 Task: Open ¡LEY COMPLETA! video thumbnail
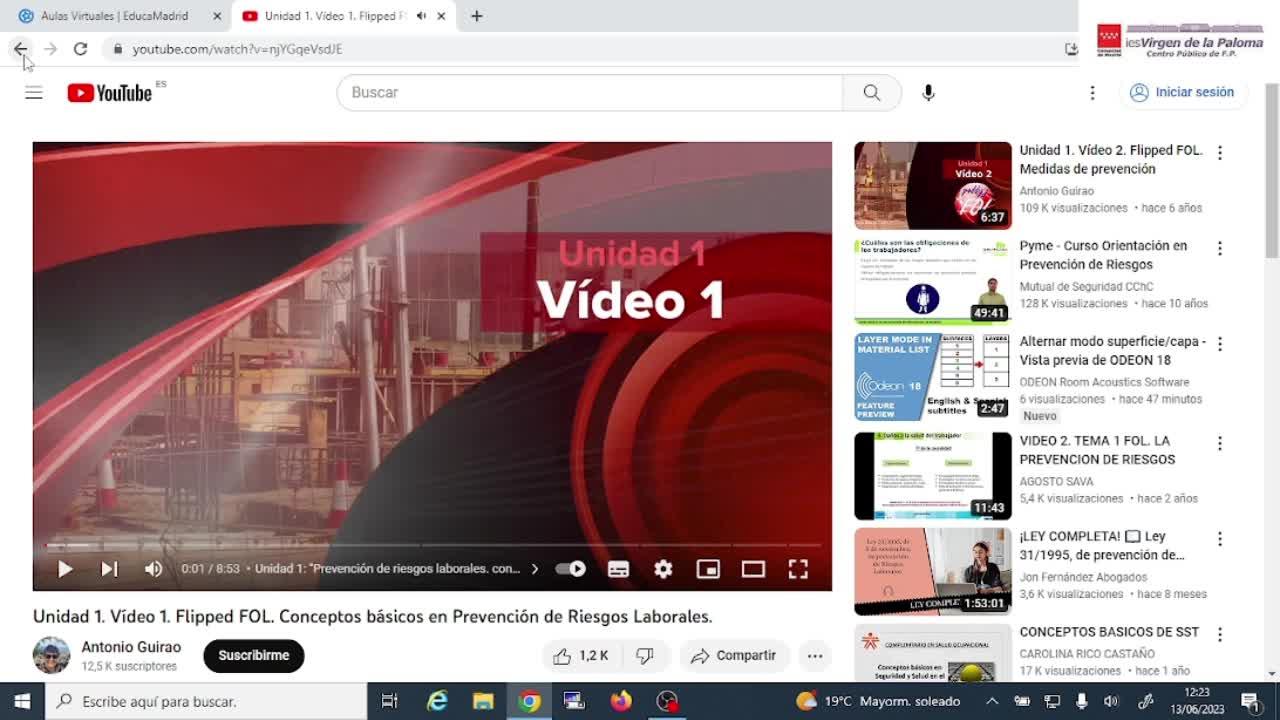[933, 572]
